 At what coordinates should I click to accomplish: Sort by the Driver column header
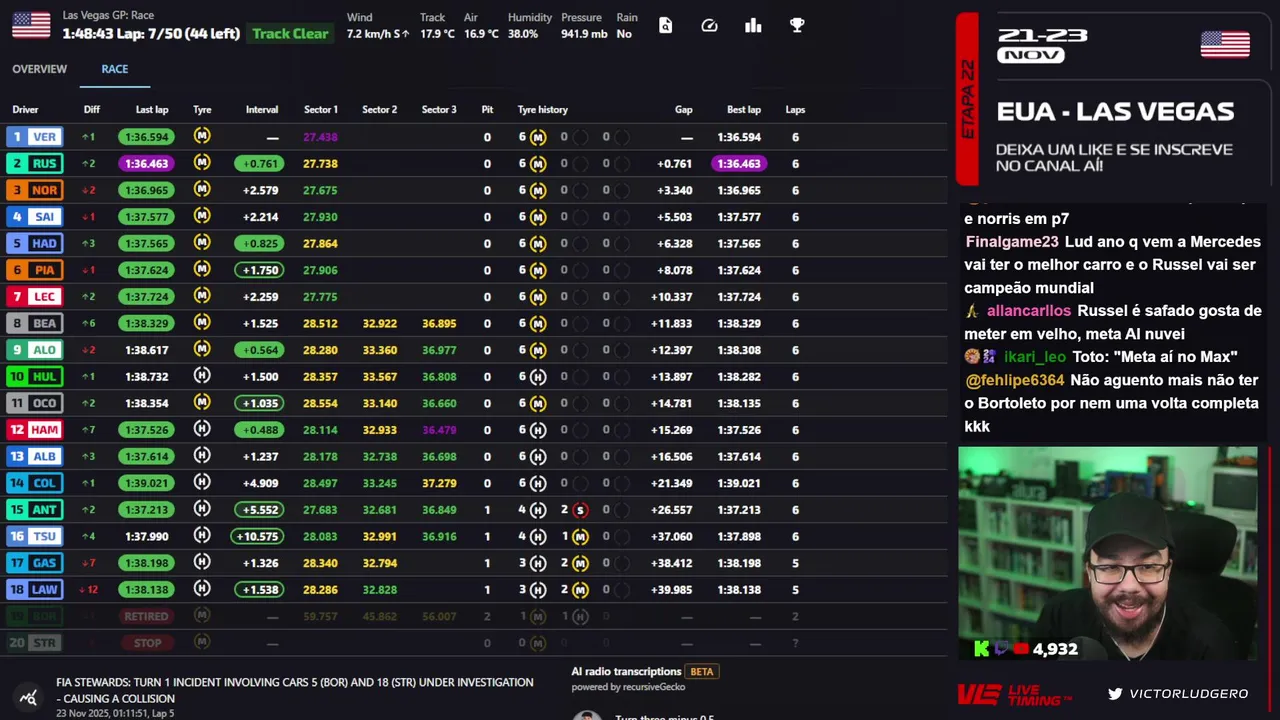25,110
